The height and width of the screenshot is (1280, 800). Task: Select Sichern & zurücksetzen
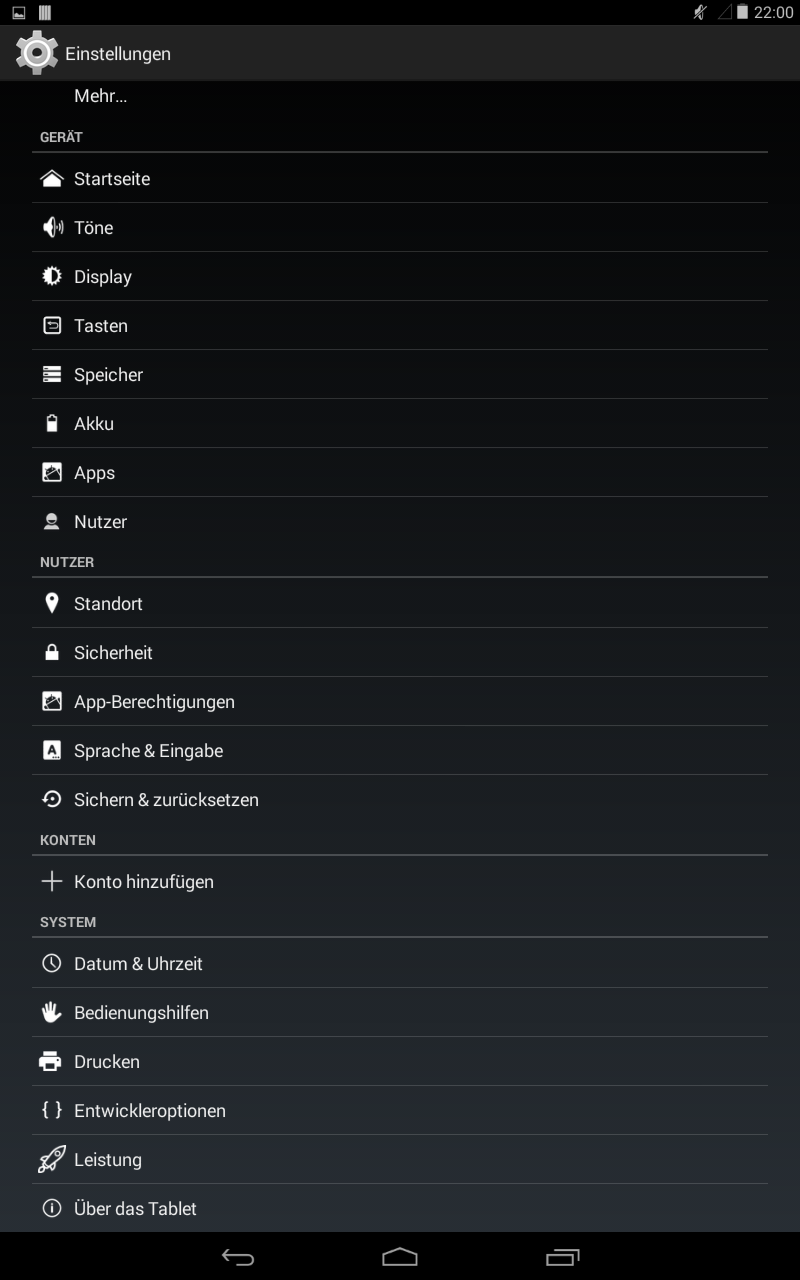coord(400,800)
